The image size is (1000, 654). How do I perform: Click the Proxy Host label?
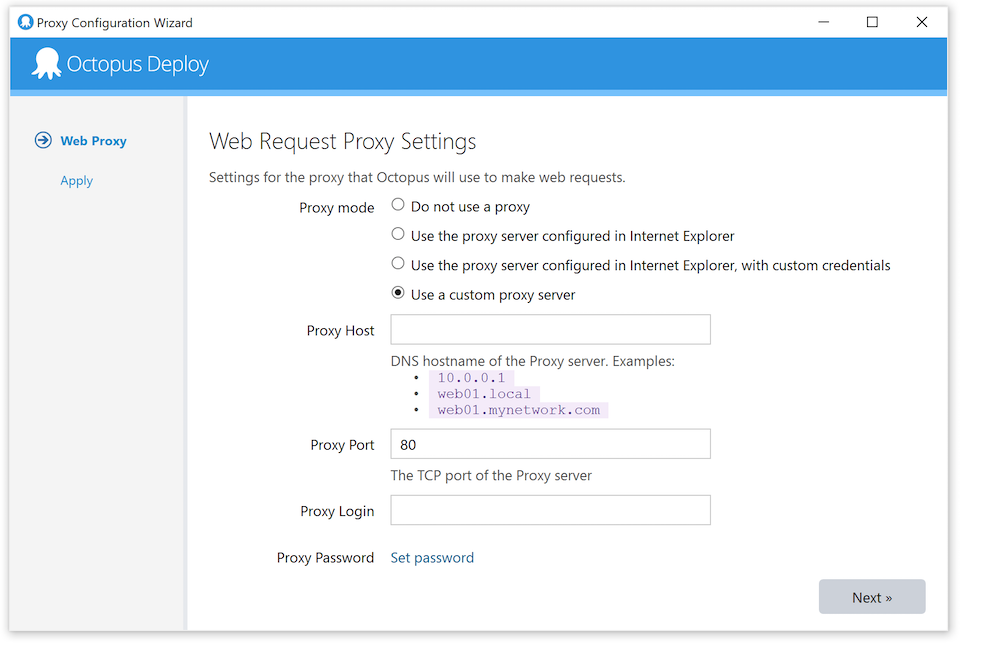coord(340,331)
